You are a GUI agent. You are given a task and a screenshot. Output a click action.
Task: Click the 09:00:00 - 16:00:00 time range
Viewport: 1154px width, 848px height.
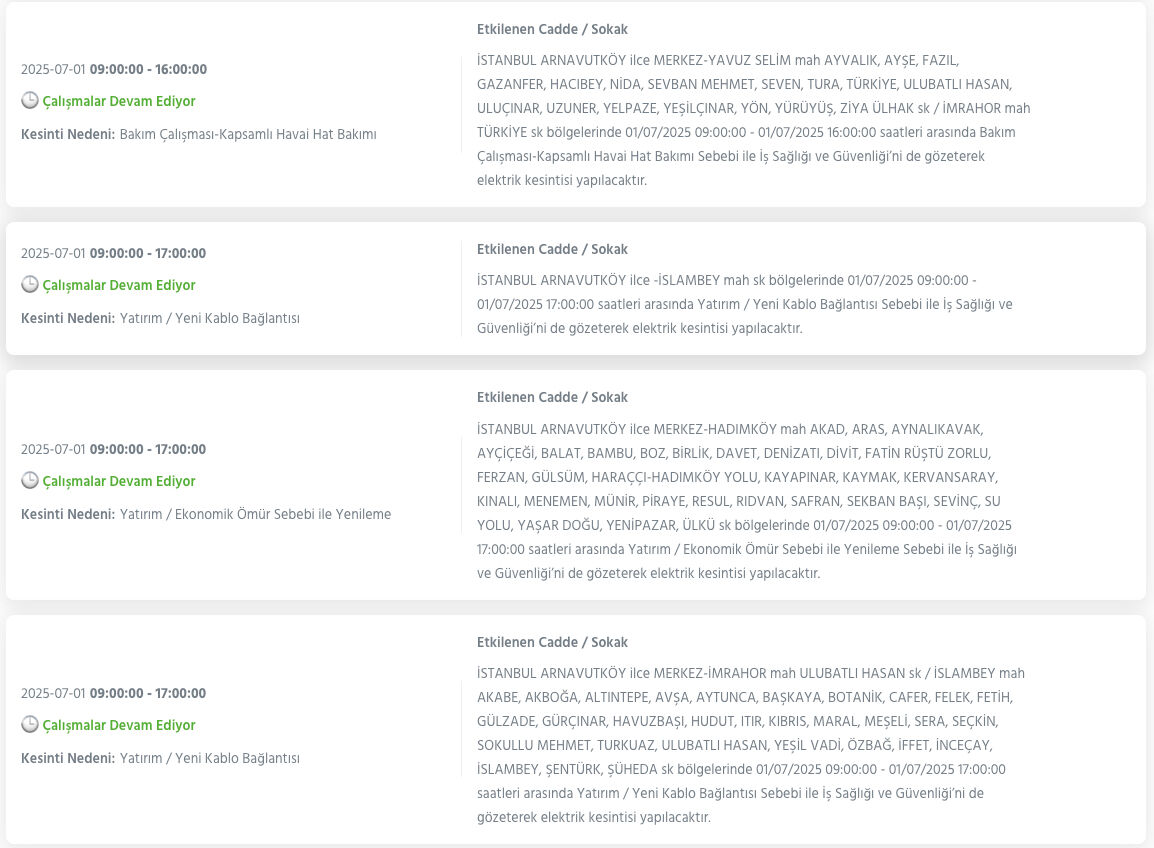click(x=148, y=69)
